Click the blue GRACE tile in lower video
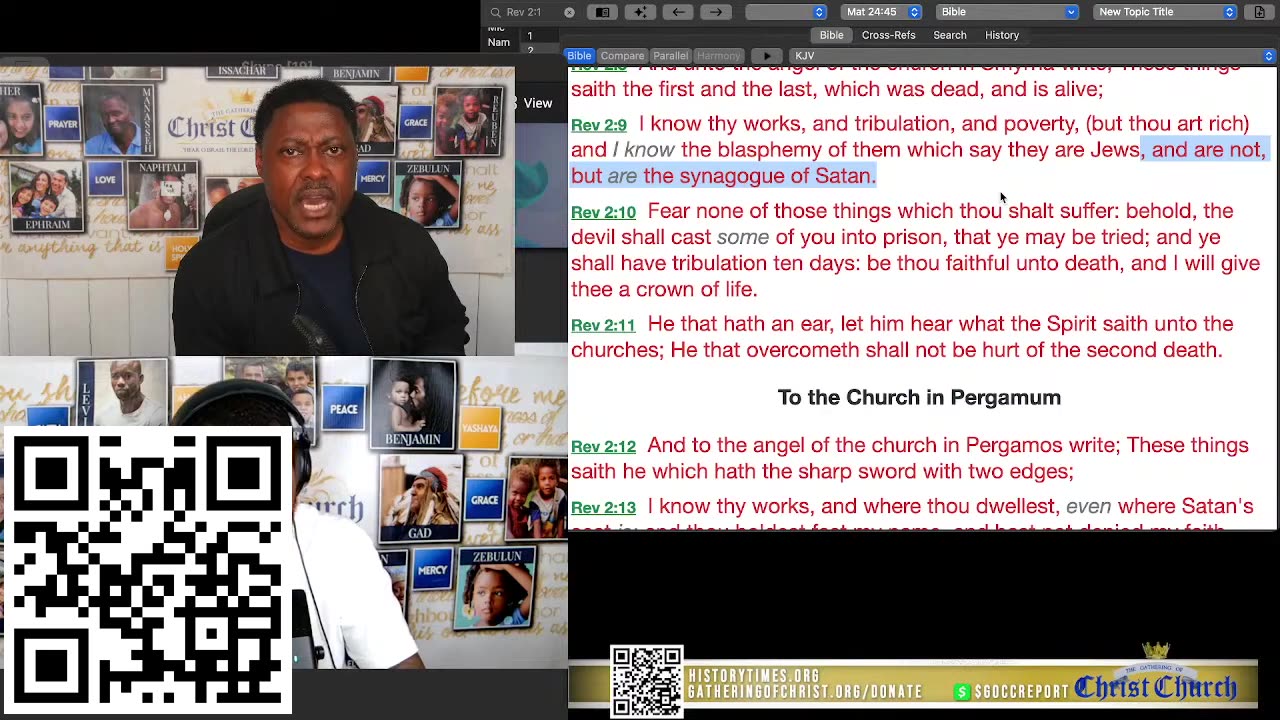The height and width of the screenshot is (720, 1280). (485, 499)
